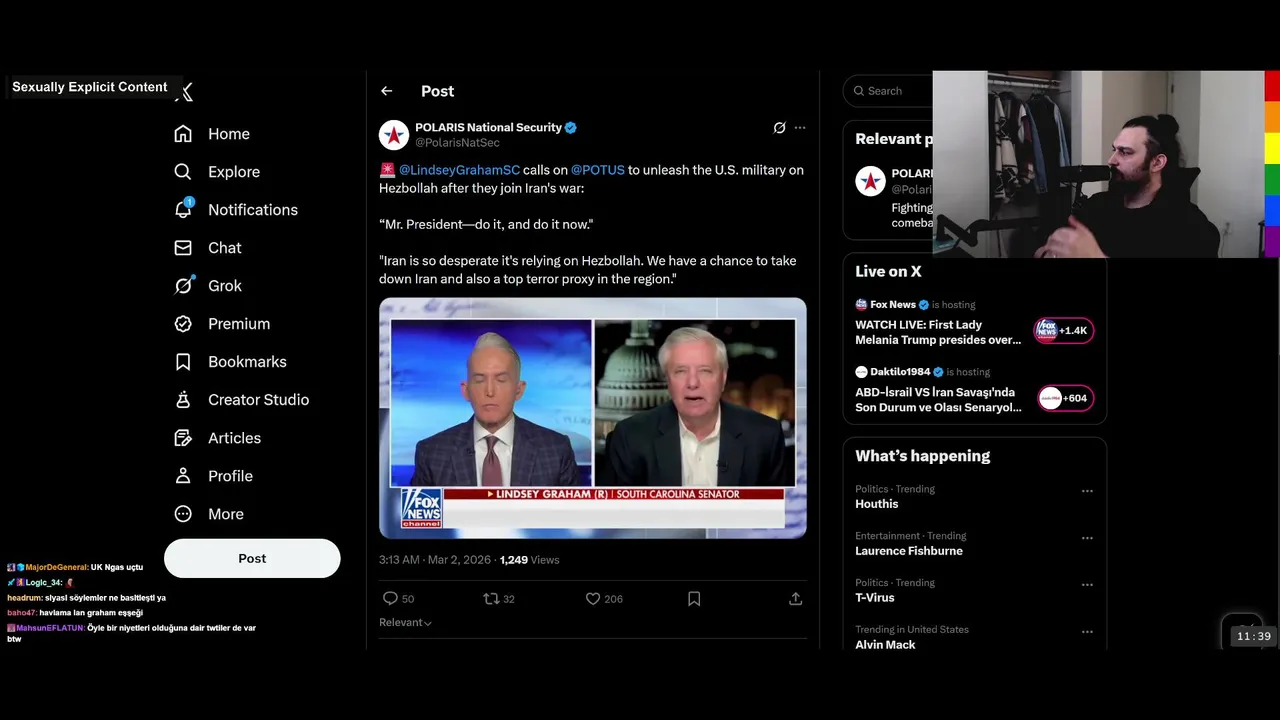
Task: Open the X logo home link
Action: coord(184,92)
